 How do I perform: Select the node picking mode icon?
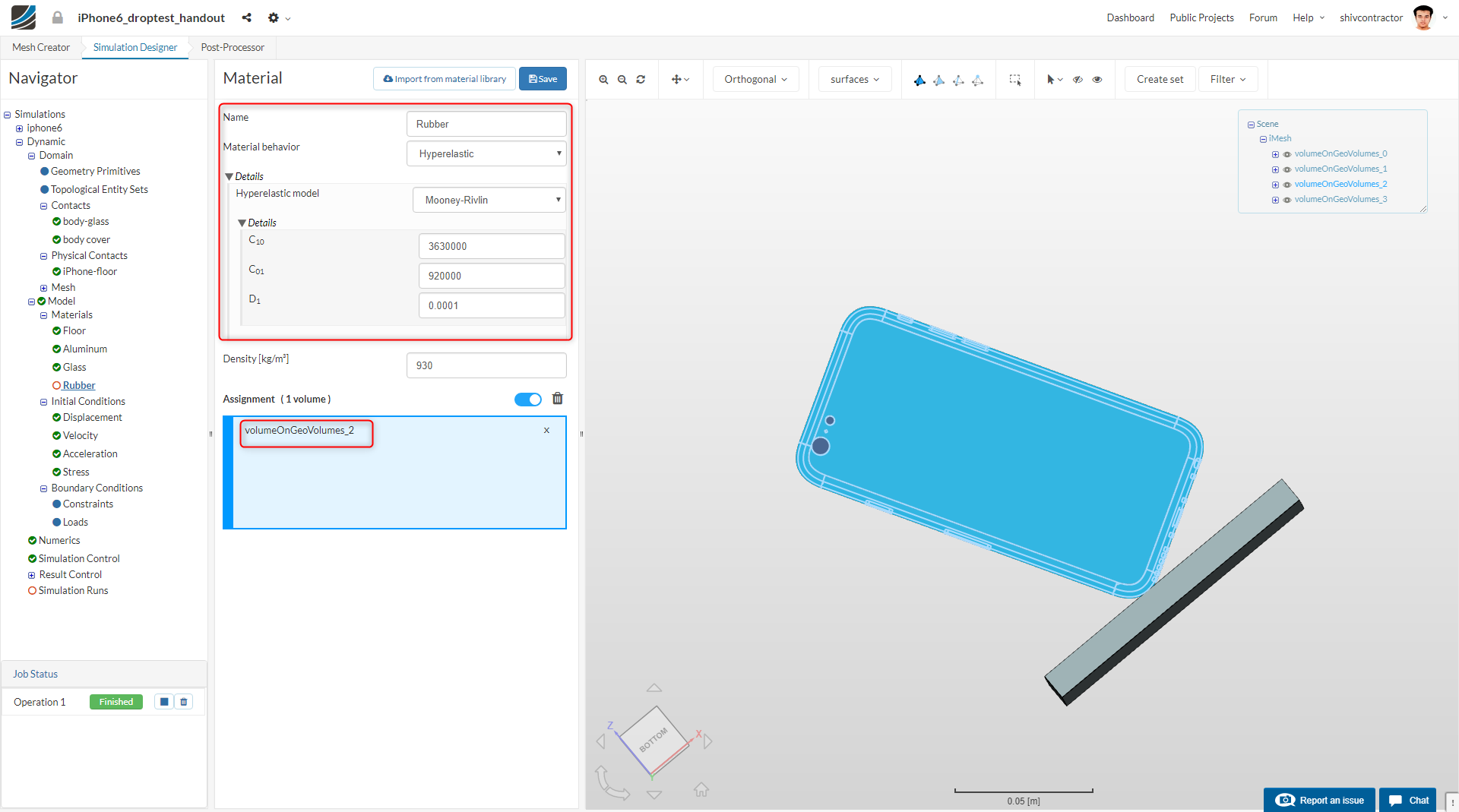(x=978, y=80)
